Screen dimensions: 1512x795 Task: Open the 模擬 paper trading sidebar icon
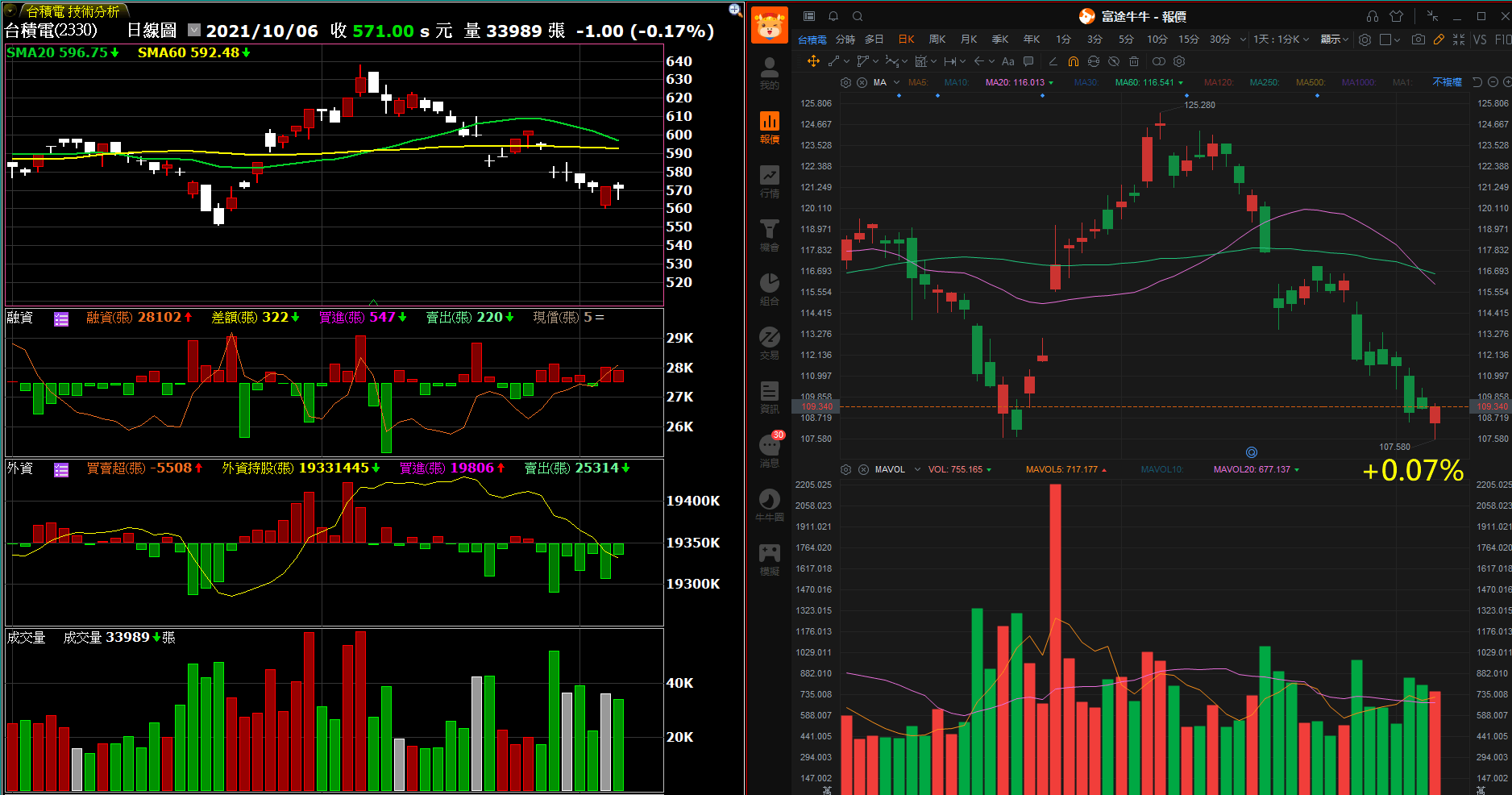770,560
